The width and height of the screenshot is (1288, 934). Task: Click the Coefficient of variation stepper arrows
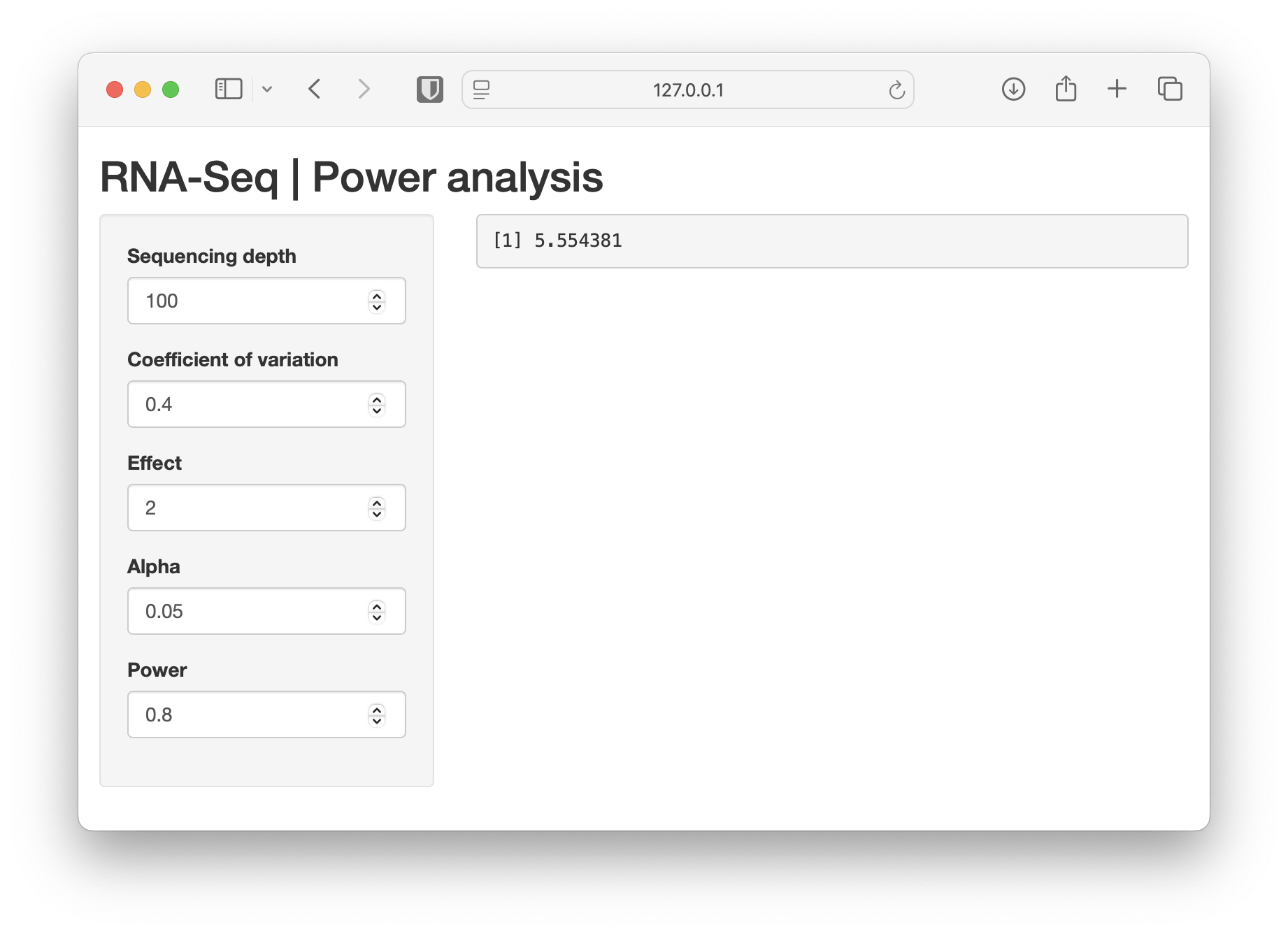click(x=377, y=405)
